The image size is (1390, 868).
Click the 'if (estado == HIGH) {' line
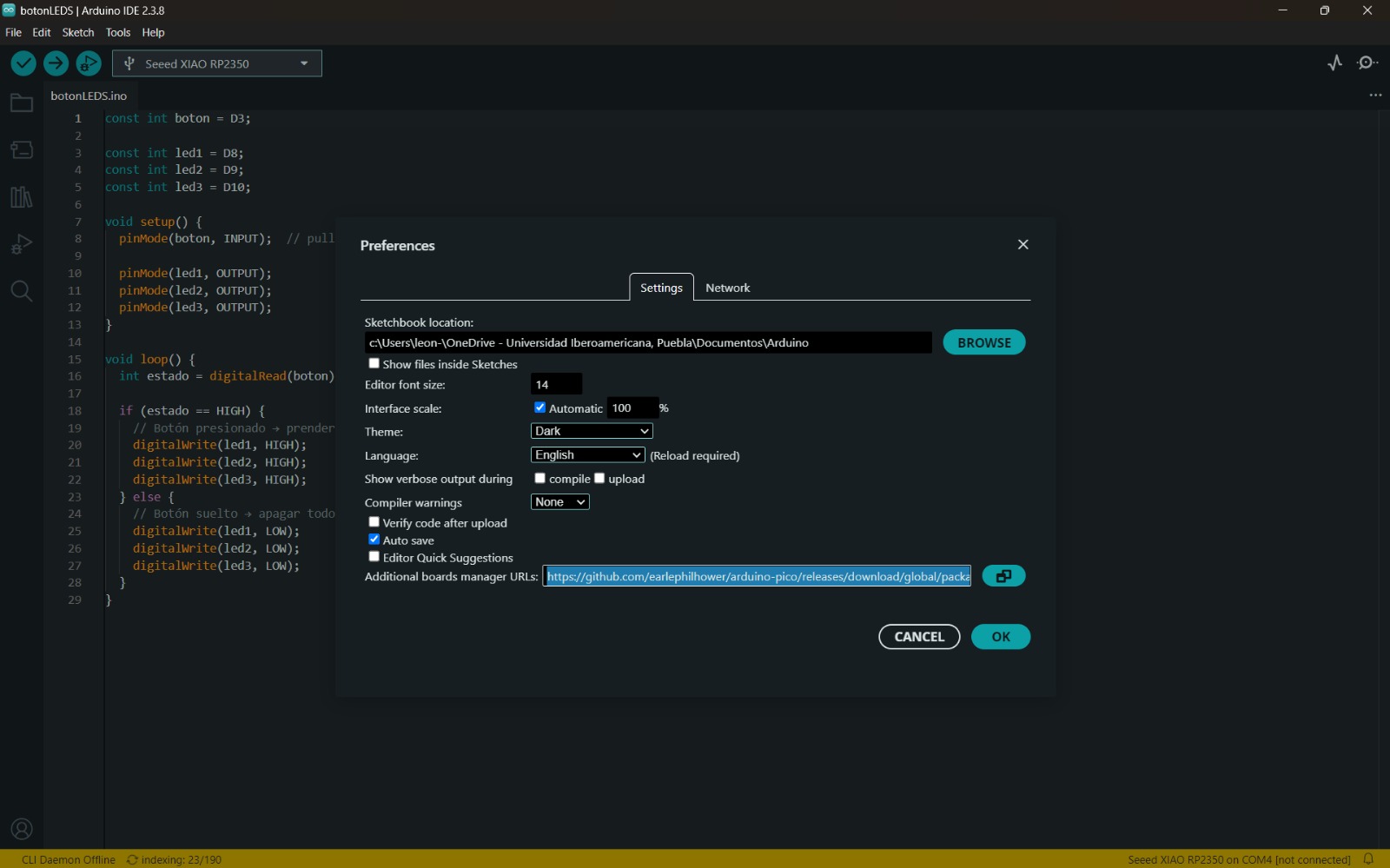[x=192, y=411]
